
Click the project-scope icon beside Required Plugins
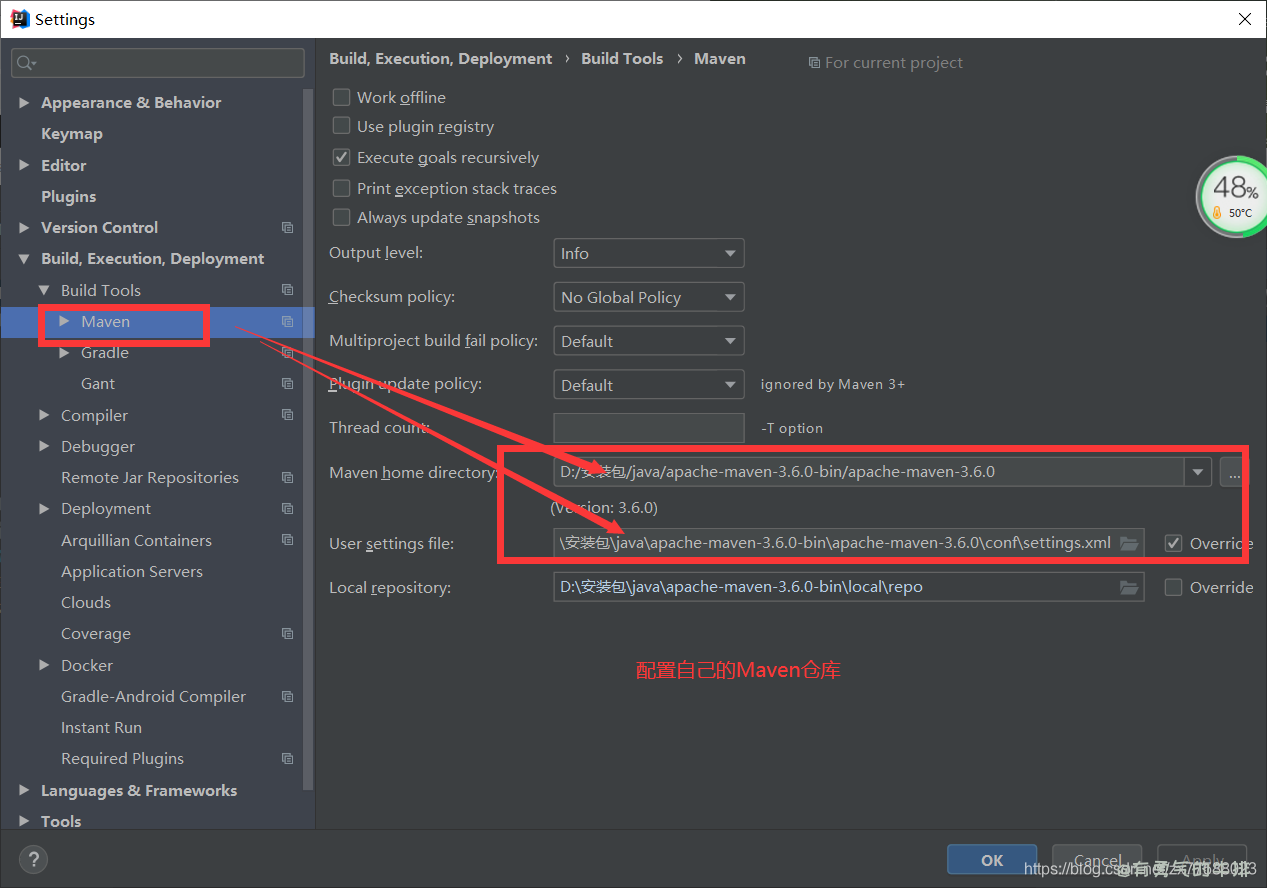point(288,759)
